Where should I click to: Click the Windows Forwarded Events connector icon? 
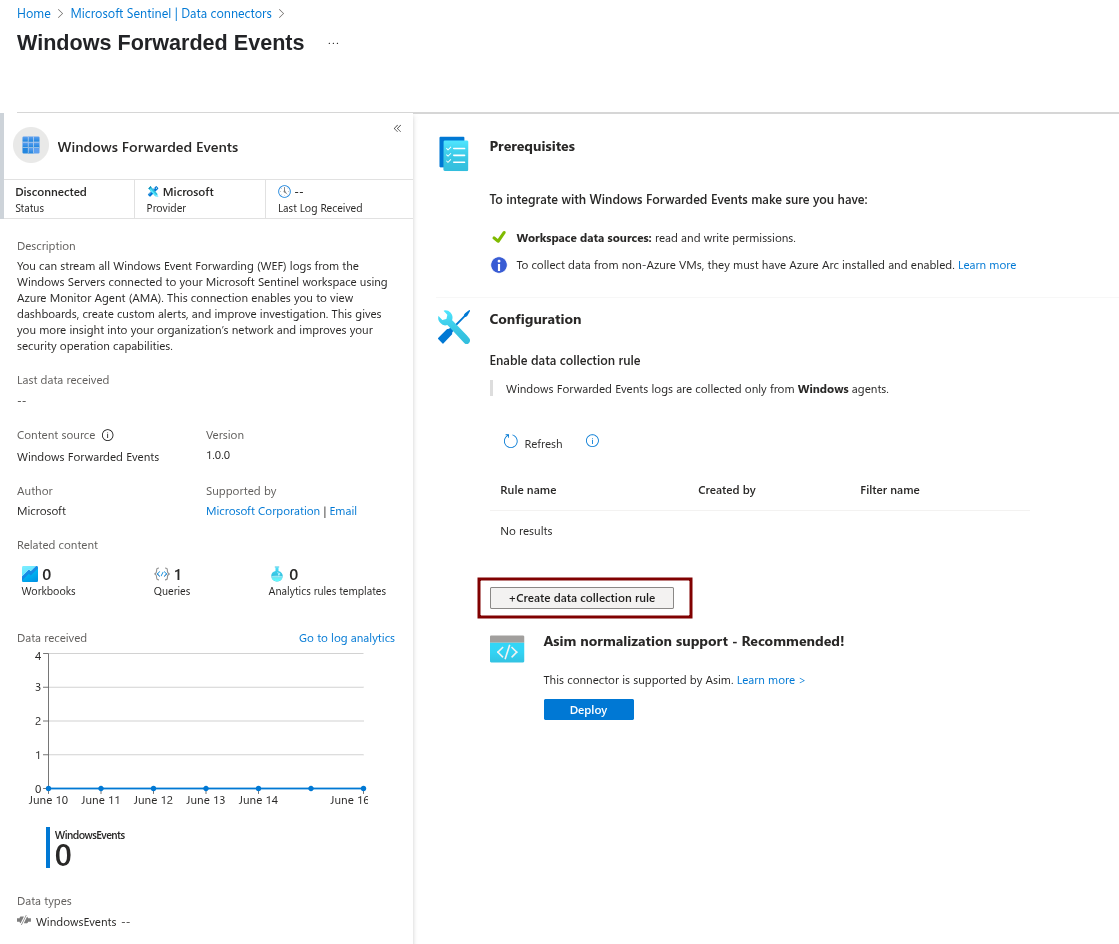click(x=31, y=146)
